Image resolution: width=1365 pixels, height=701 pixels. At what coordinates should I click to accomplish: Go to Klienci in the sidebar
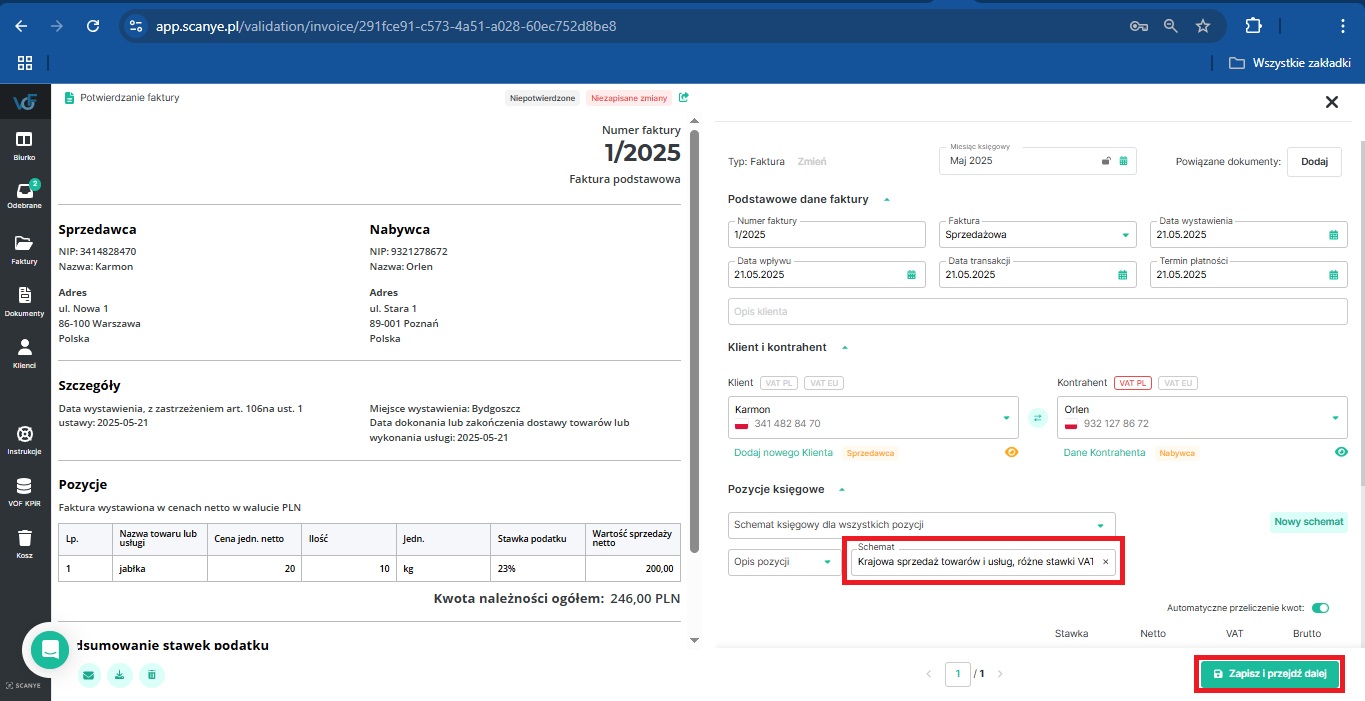[24, 351]
